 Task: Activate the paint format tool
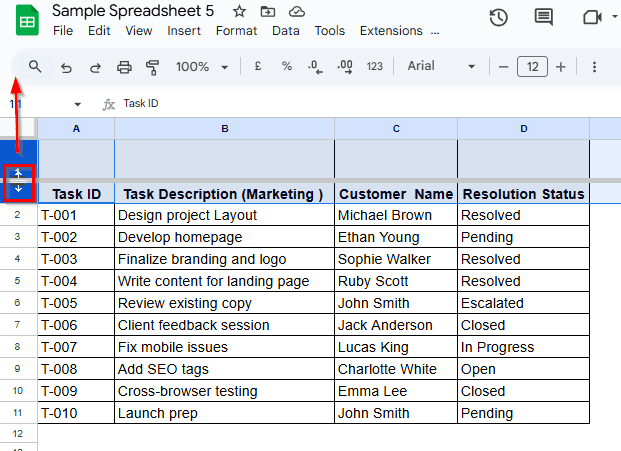pos(153,67)
